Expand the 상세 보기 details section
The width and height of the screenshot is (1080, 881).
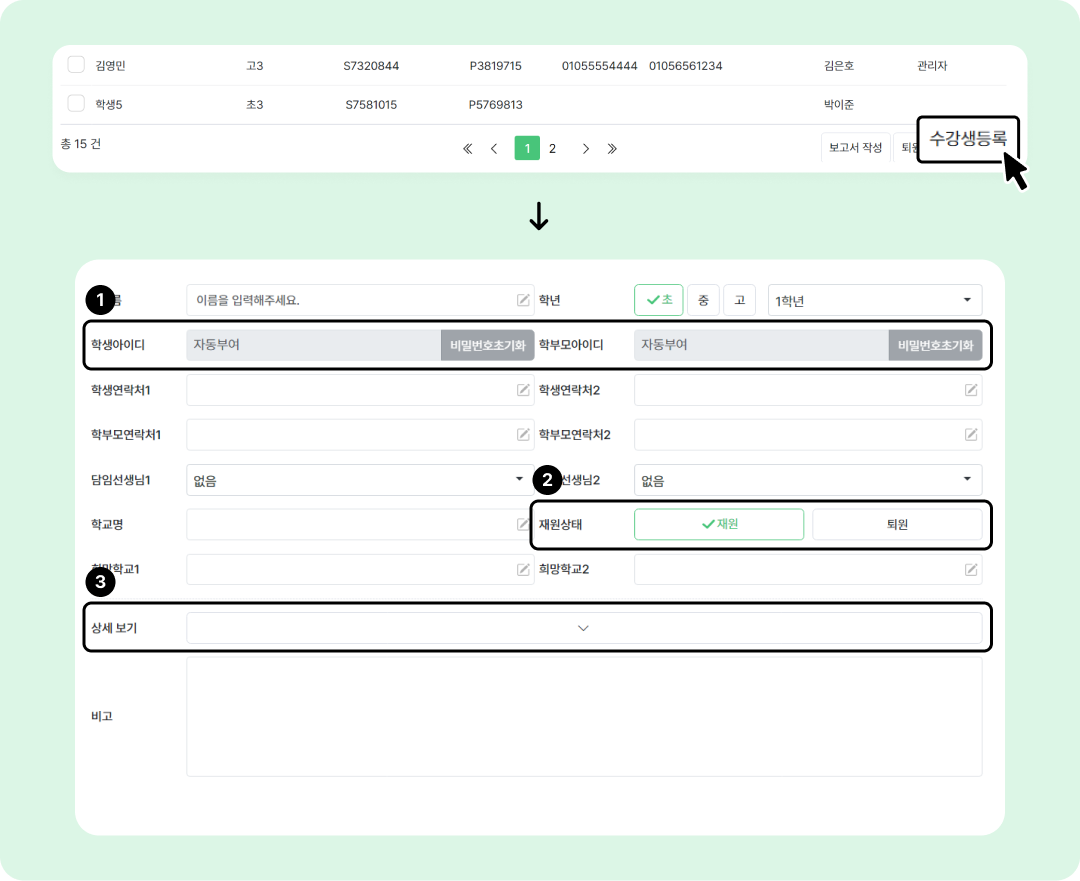click(583, 628)
